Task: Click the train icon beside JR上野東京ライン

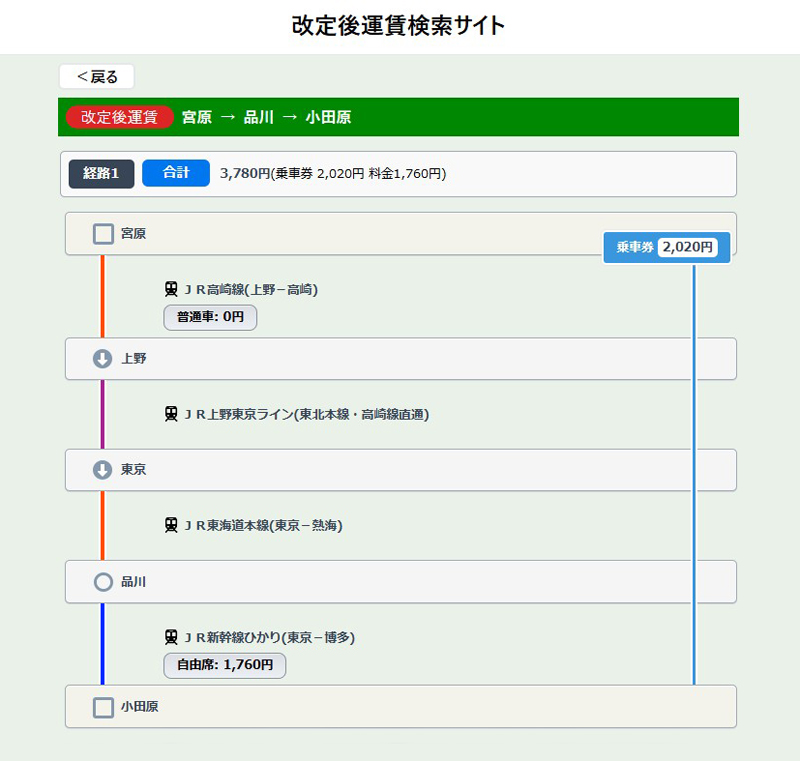Action: (x=171, y=413)
